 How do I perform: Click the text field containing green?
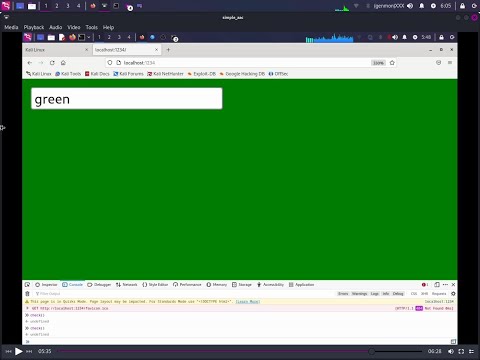127,98
